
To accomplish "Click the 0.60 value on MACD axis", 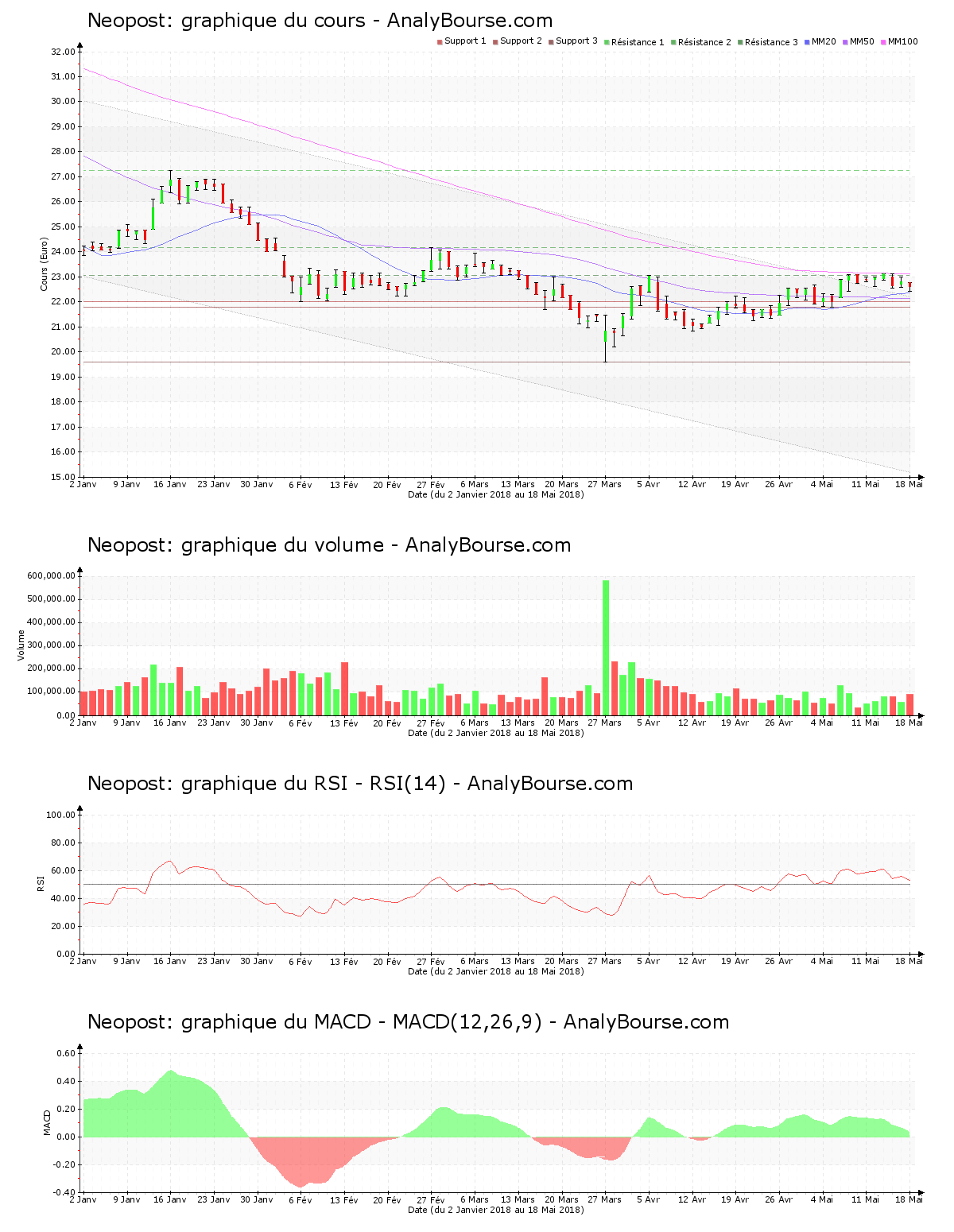I will click(66, 1053).
